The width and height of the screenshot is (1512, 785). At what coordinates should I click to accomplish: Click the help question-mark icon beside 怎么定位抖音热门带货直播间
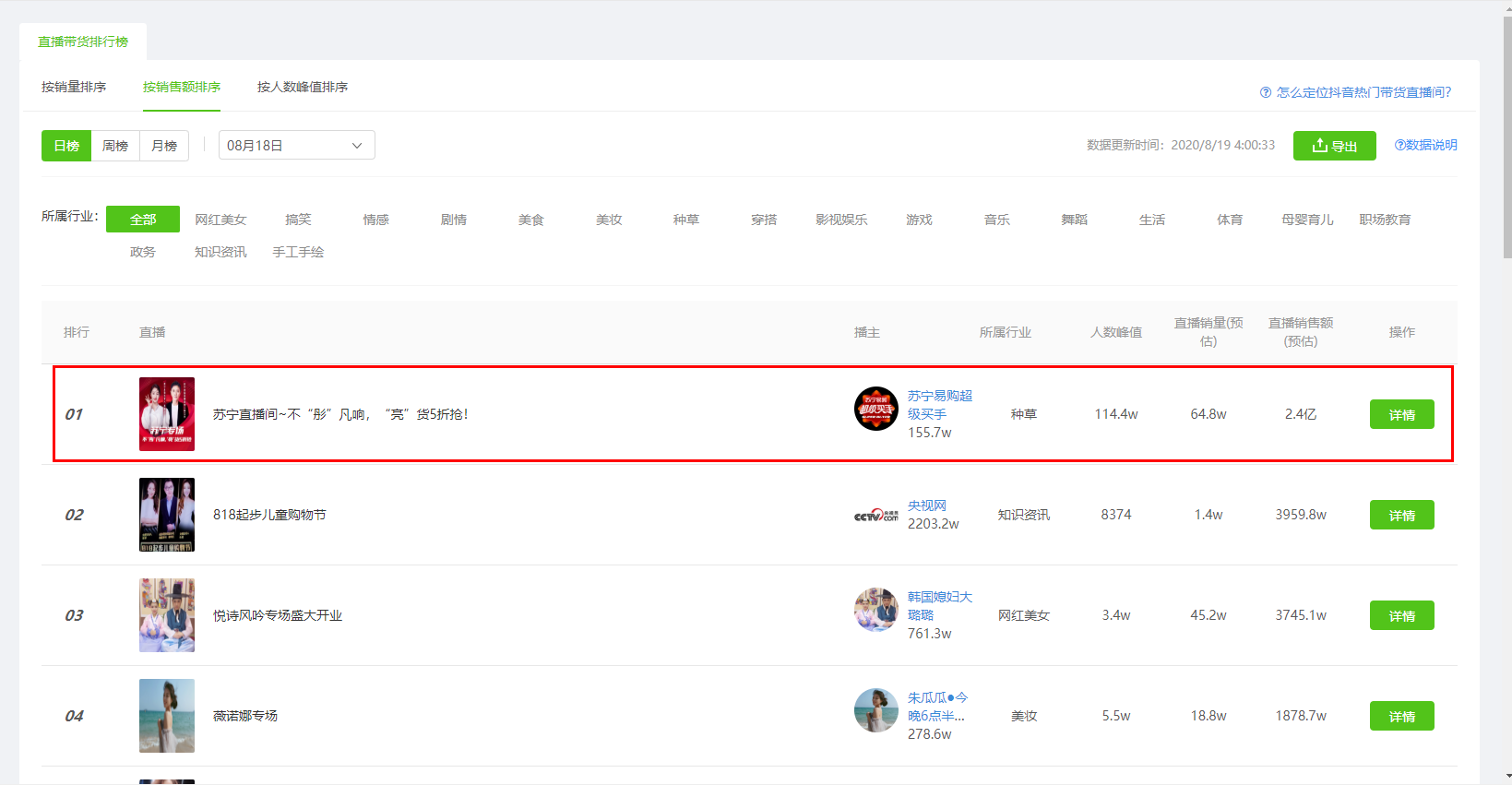[1266, 92]
